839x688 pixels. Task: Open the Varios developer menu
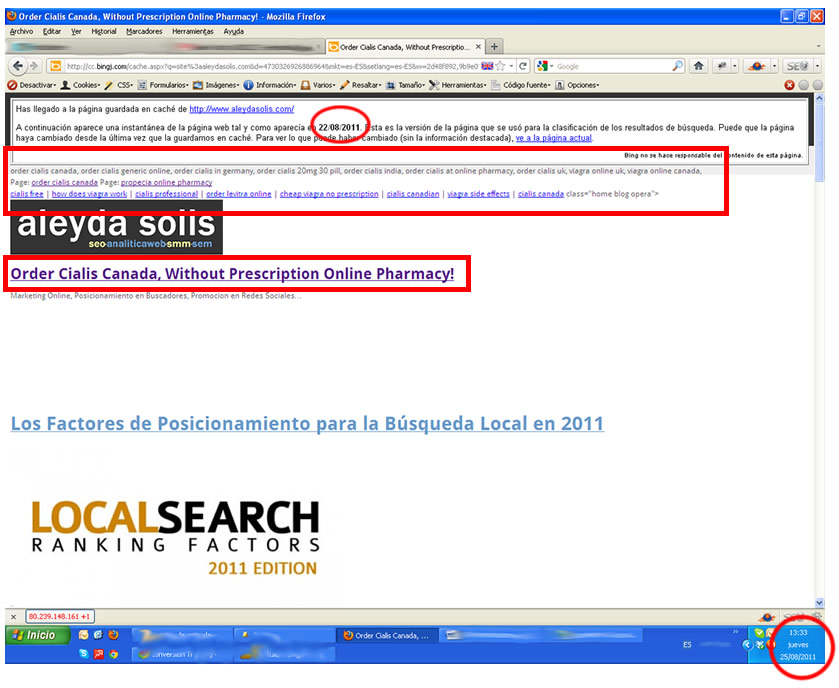tap(318, 85)
